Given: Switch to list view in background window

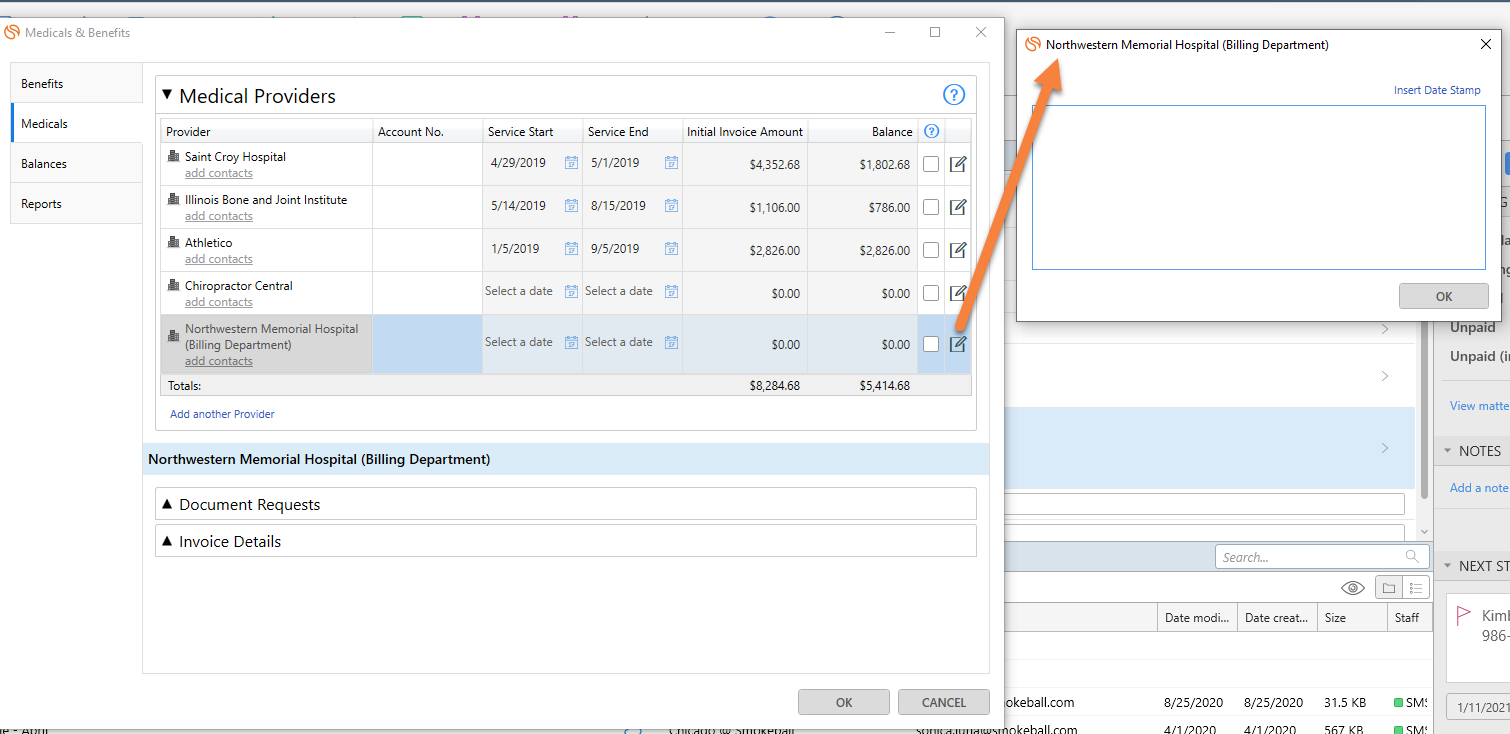Looking at the screenshot, I should coord(1416,588).
